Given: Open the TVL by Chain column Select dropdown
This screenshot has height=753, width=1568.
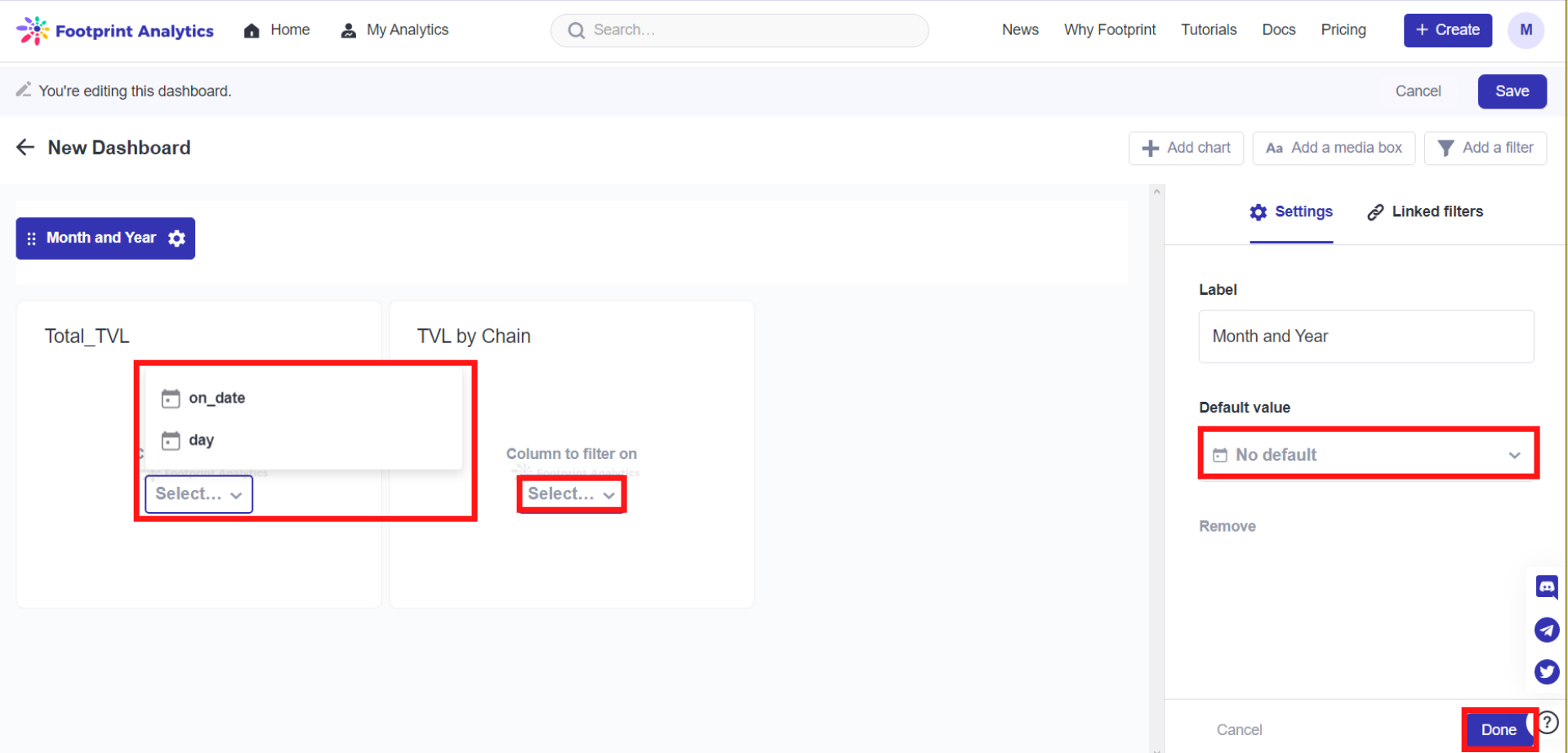Looking at the screenshot, I should (571, 494).
